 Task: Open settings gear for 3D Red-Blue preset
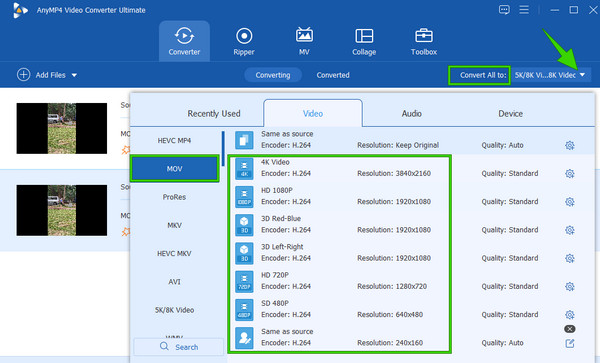(x=570, y=230)
